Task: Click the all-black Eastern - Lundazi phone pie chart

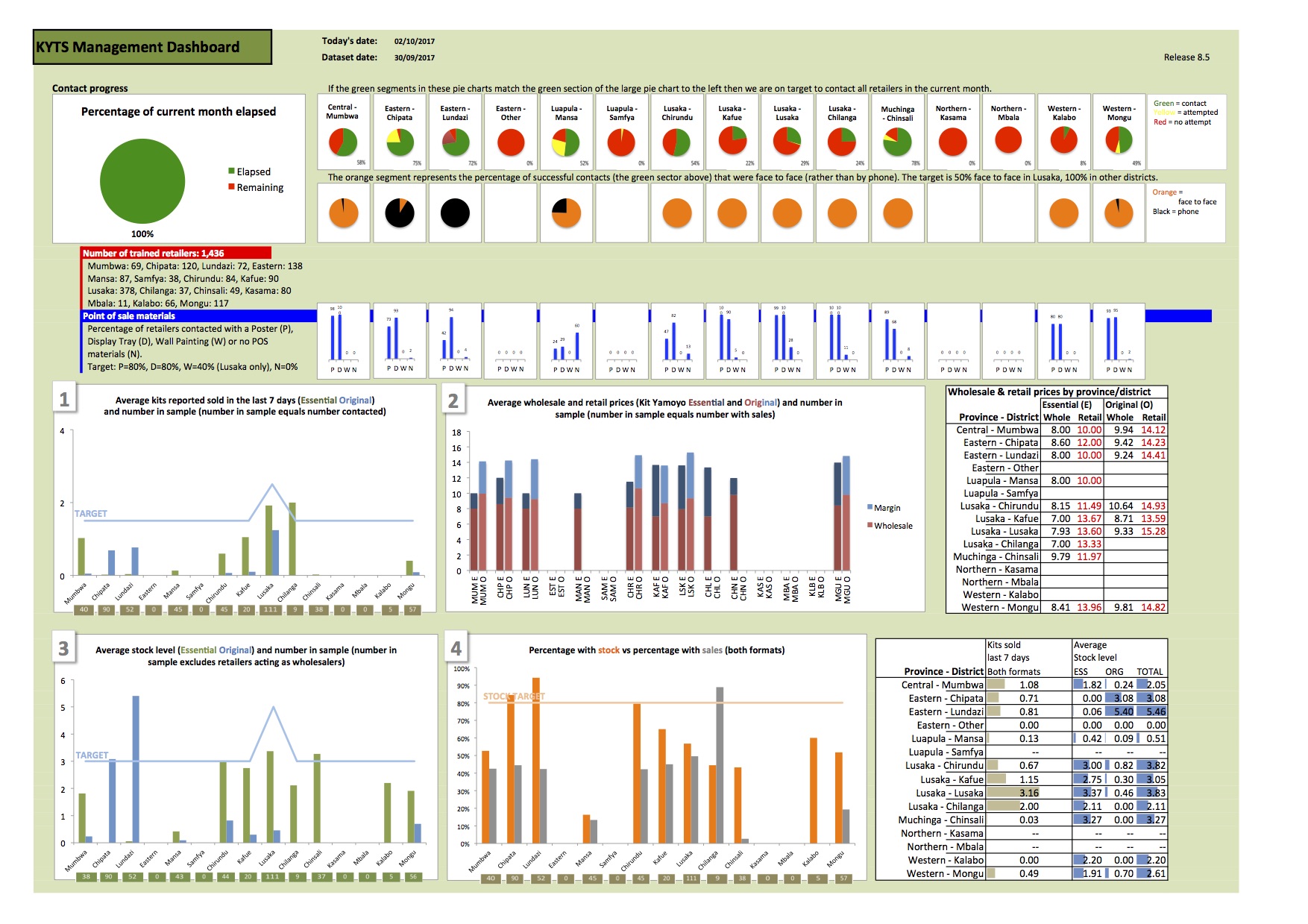Action: [455, 213]
